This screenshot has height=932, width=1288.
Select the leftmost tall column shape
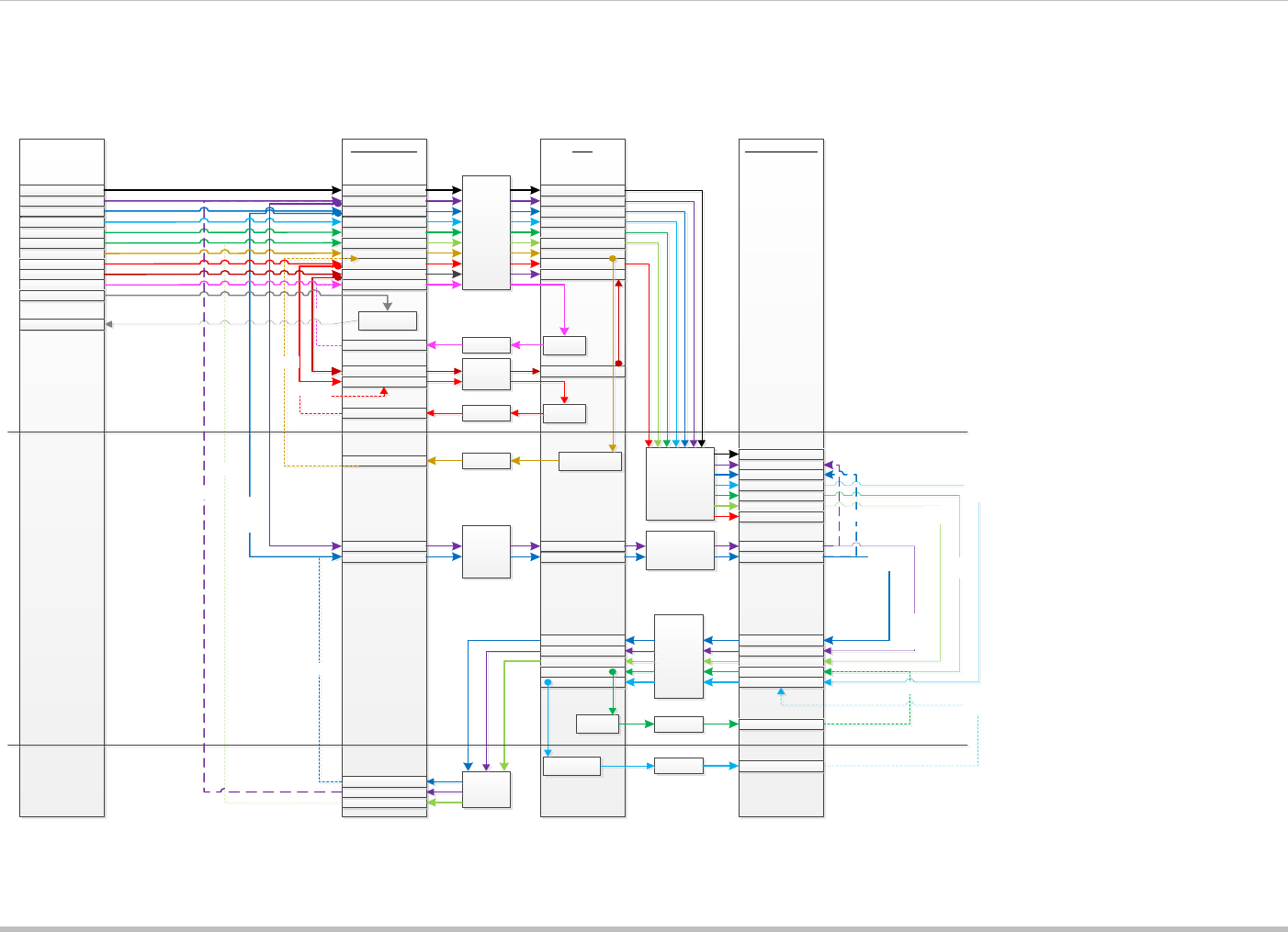pyautogui.click(x=62, y=477)
